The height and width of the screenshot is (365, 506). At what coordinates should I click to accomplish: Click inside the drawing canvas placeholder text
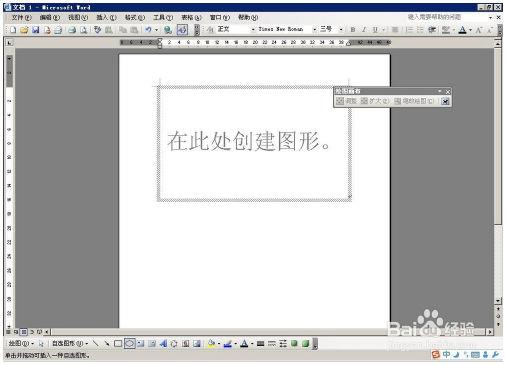(249, 141)
